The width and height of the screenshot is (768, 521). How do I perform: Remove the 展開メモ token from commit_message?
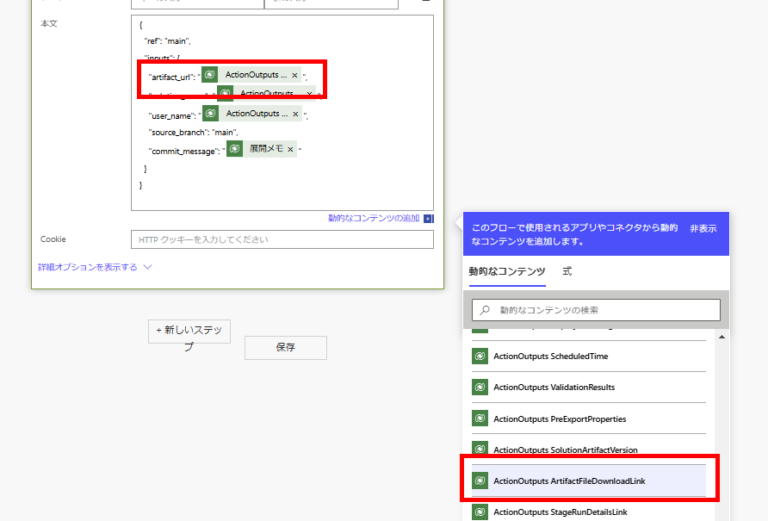290,149
